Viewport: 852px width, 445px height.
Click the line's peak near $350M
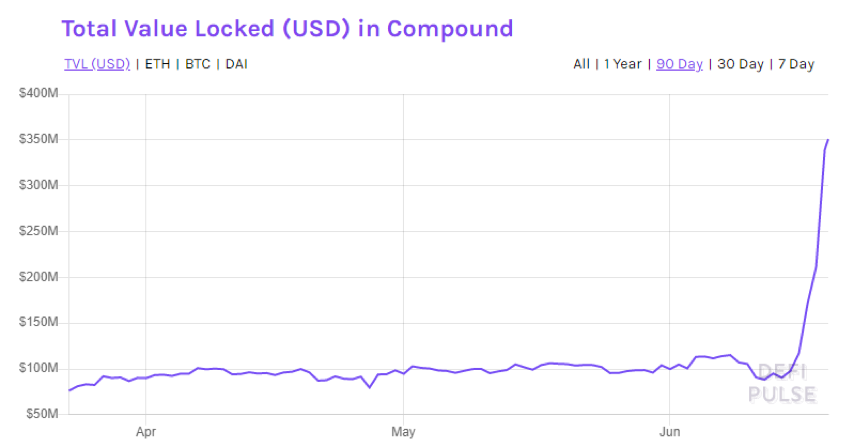(x=829, y=140)
